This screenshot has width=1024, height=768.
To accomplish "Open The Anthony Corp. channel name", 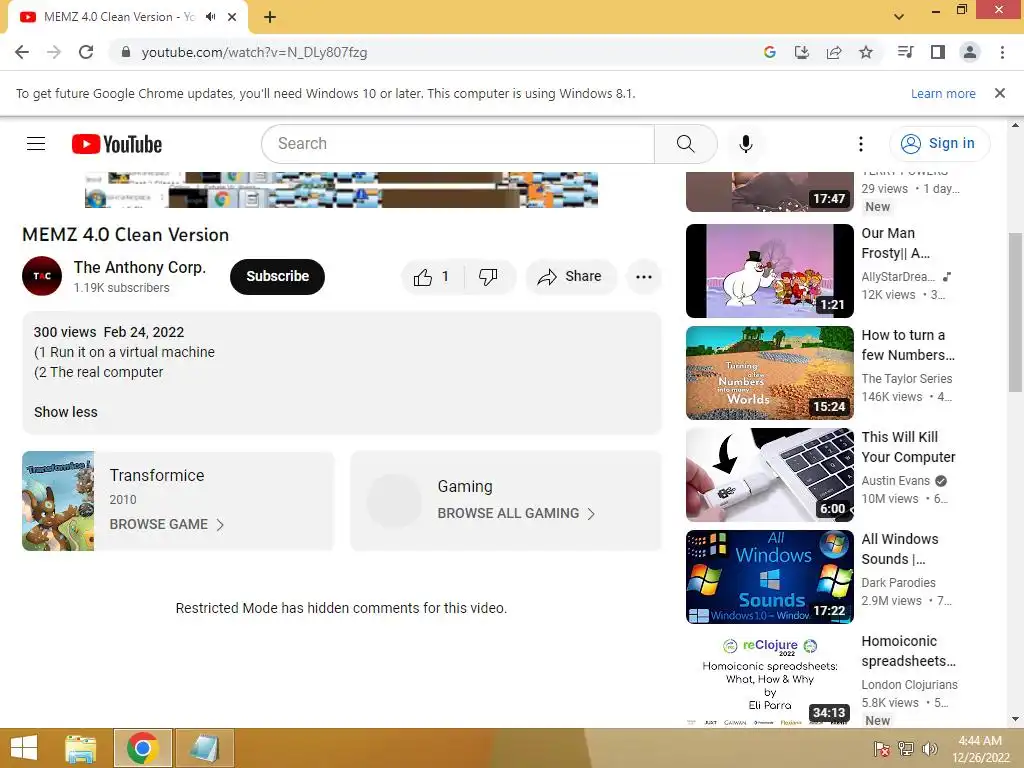I will point(140,268).
